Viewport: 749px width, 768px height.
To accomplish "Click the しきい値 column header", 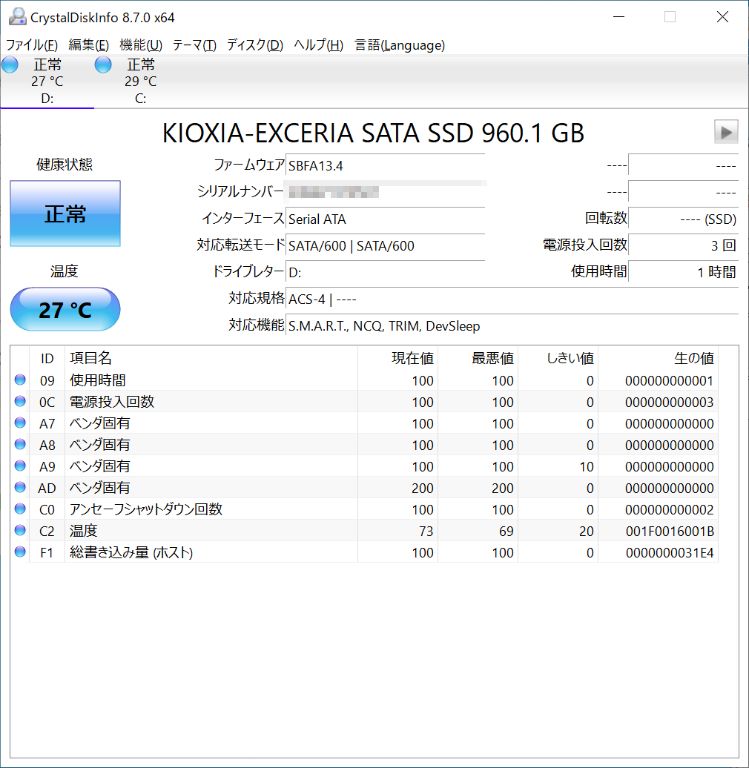I will tap(558, 358).
